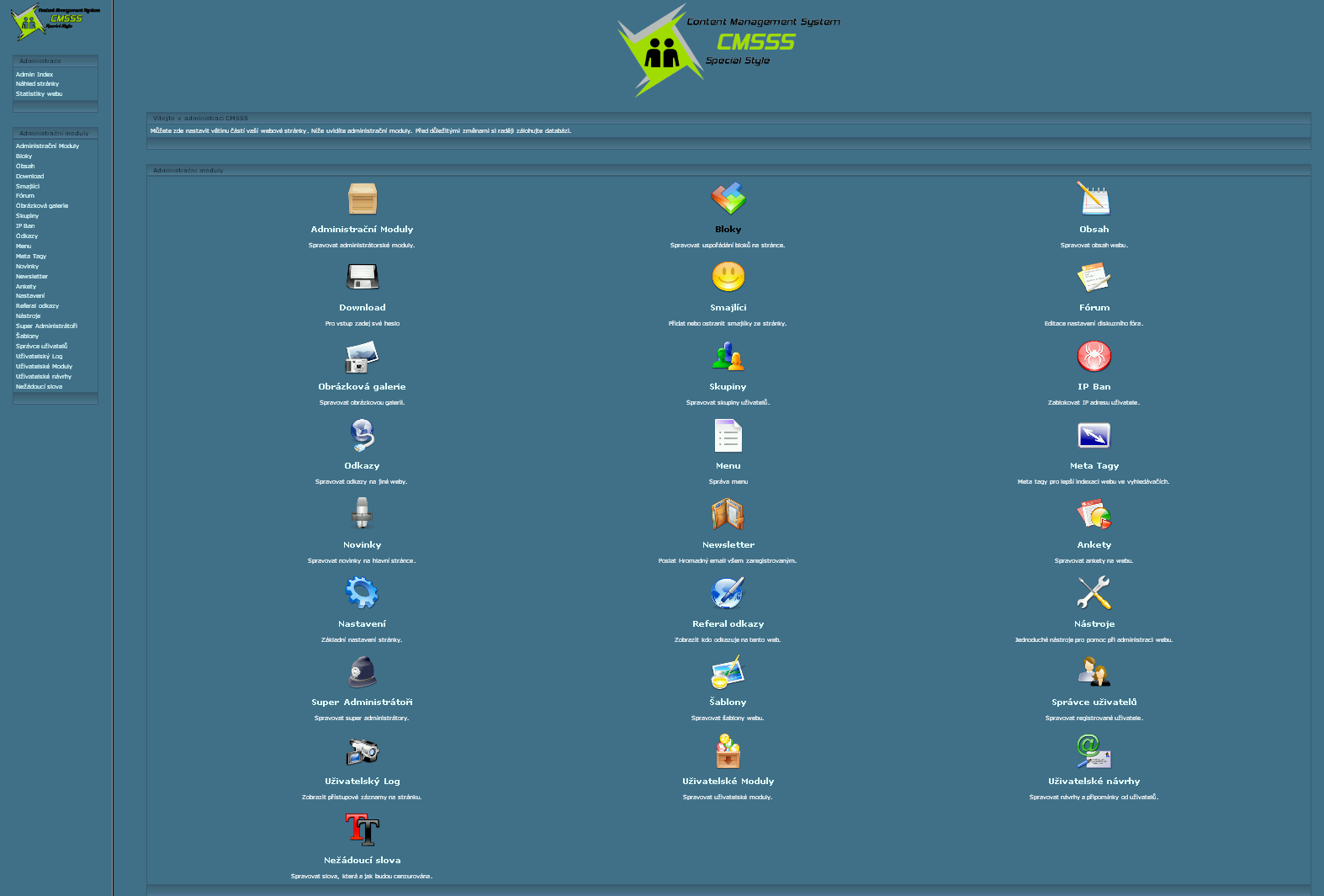Open the Meta Tagy screen icon
The width and height of the screenshot is (1324, 896).
pyautogui.click(x=1094, y=435)
